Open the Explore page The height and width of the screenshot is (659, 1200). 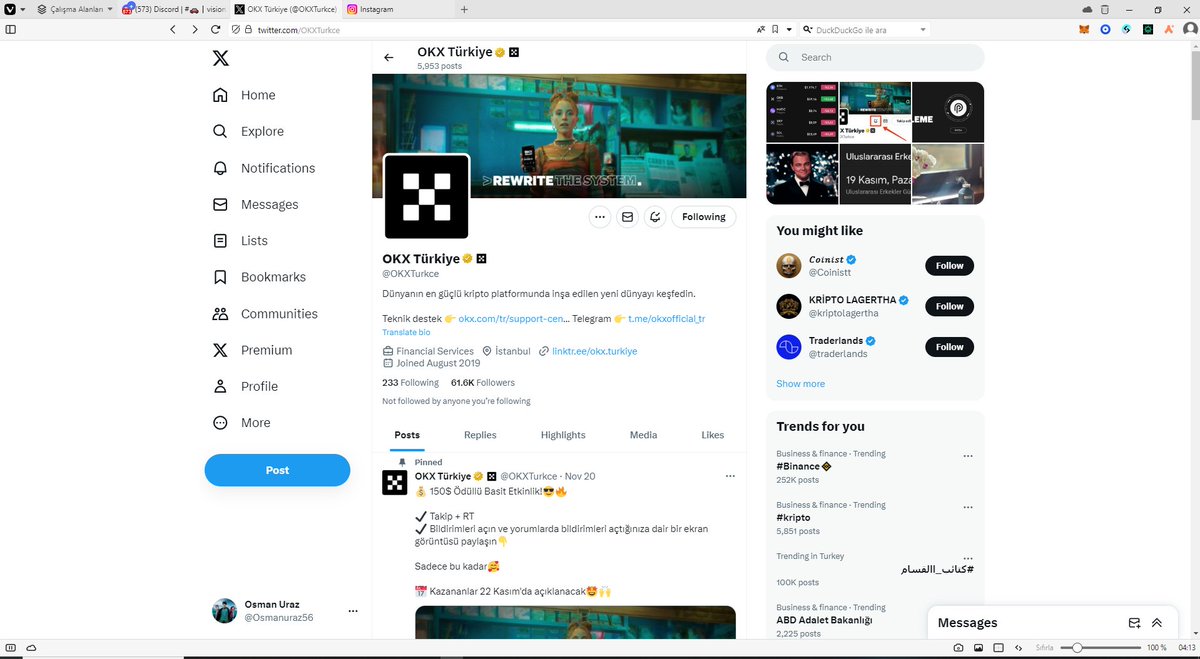click(248, 131)
